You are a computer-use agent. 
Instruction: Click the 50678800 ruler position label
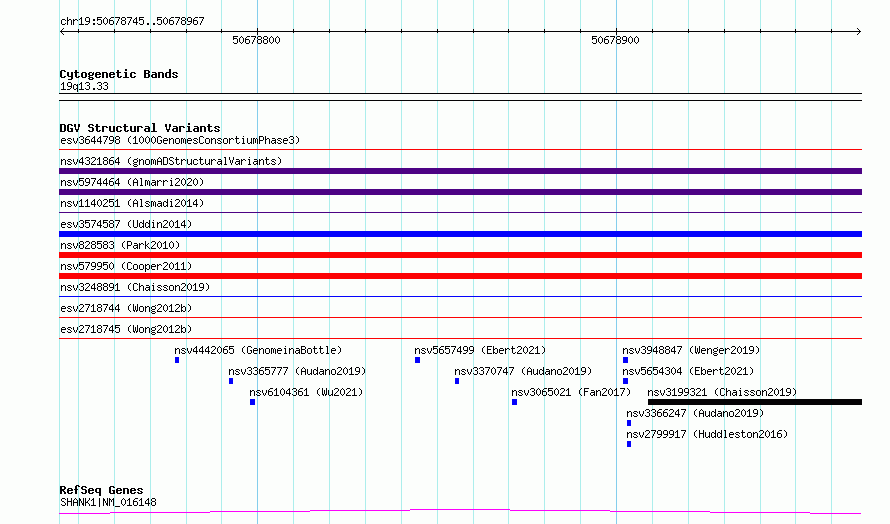257,40
